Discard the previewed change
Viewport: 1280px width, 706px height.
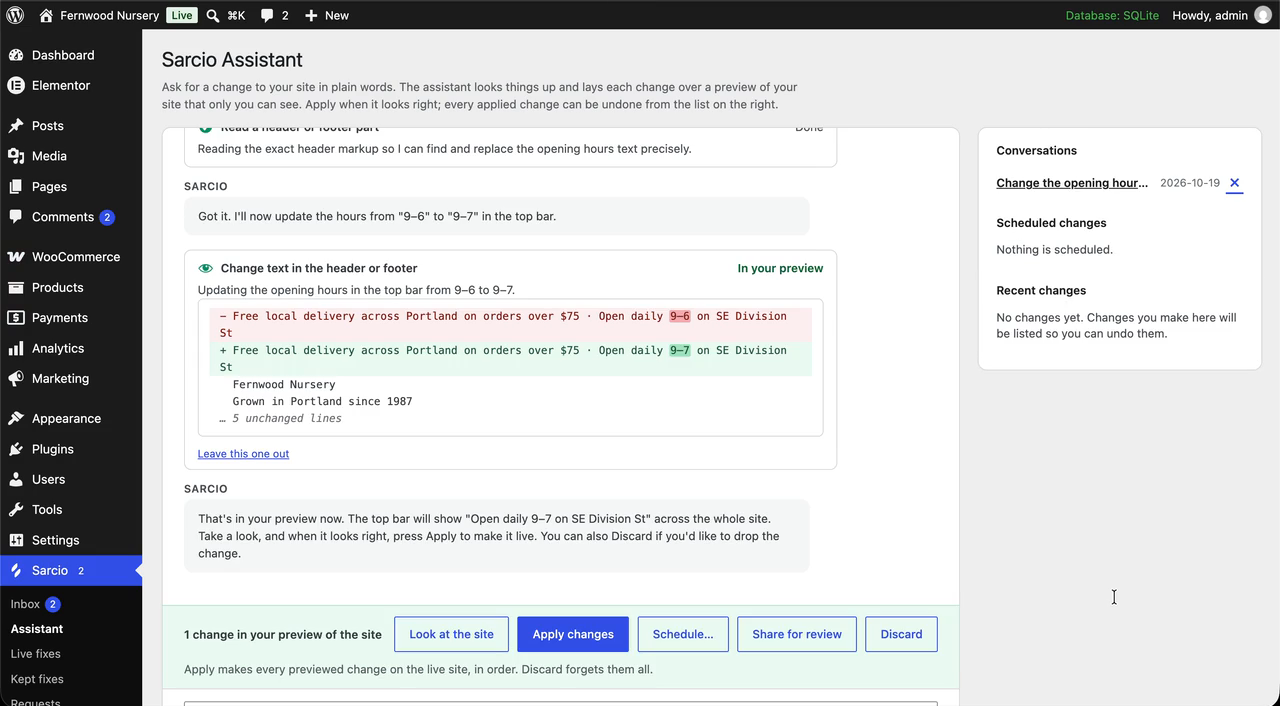coord(901,634)
